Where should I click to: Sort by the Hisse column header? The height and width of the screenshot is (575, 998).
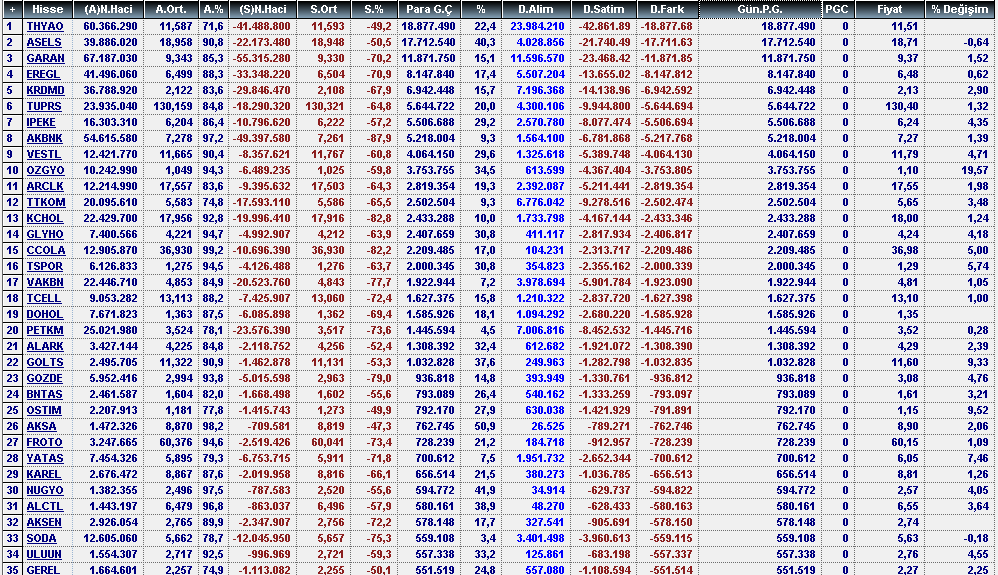point(47,9)
